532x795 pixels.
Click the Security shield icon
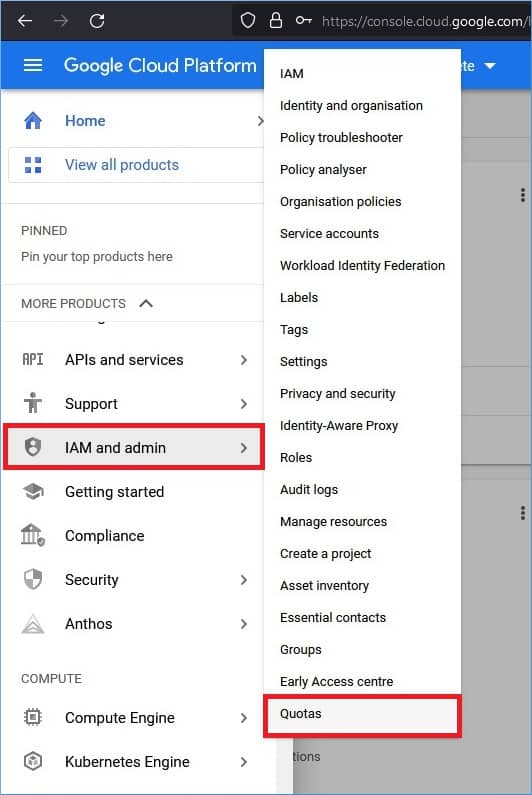(33, 579)
